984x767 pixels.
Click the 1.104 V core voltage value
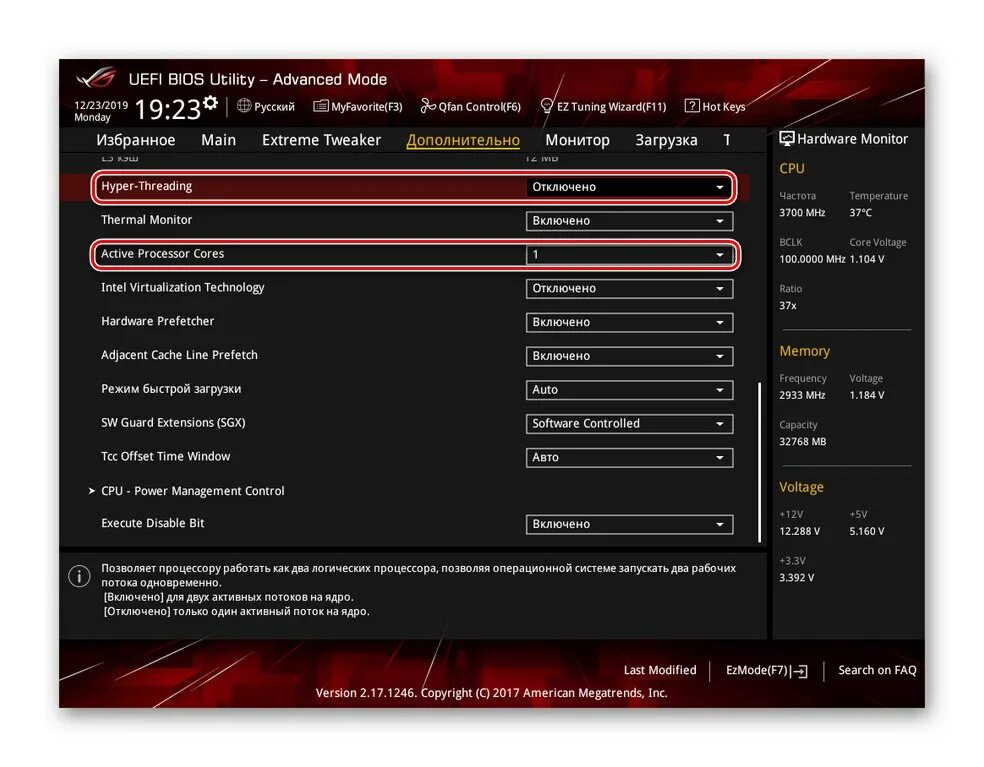pos(867,259)
